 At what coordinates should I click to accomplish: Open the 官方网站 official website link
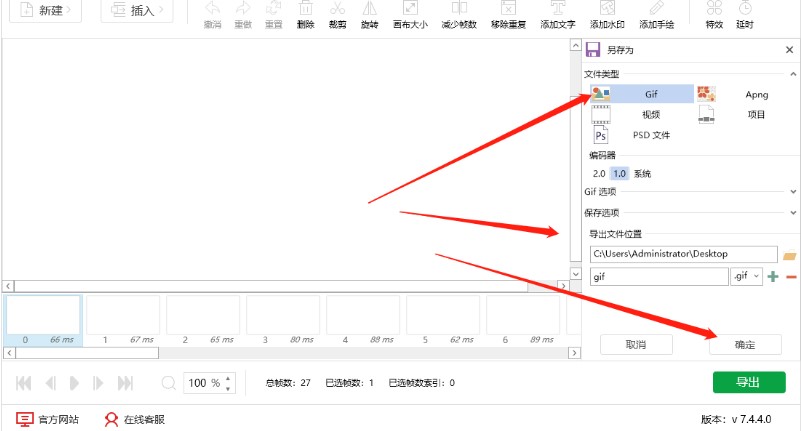(48, 419)
